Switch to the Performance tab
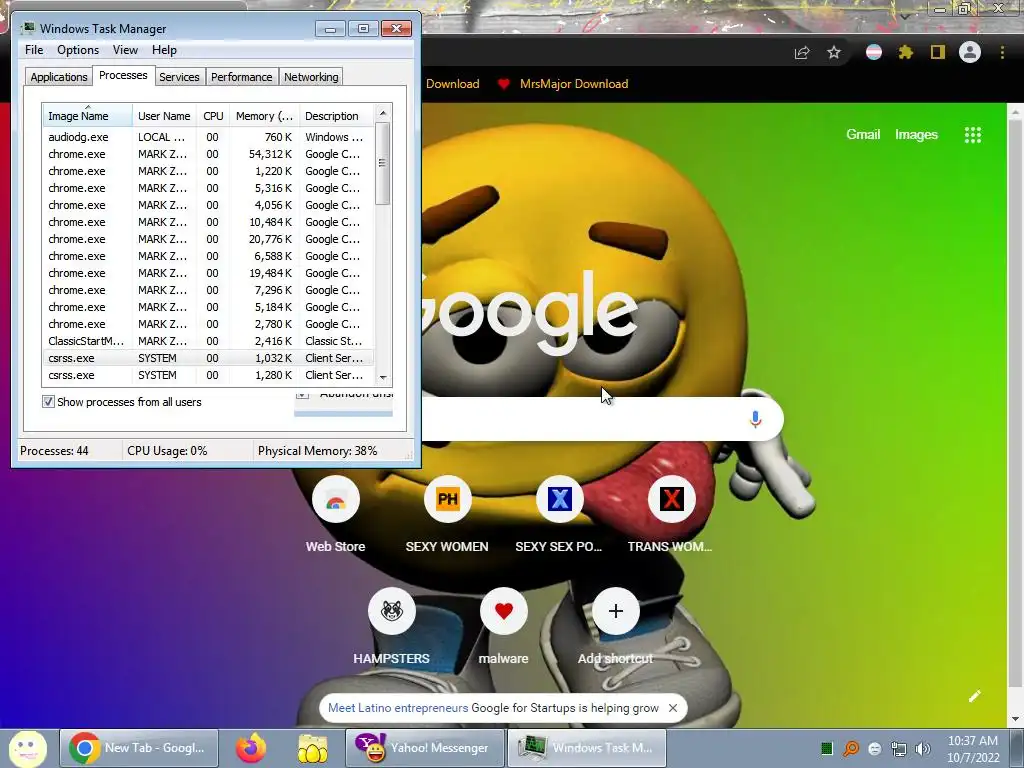The width and height of the screenshot is (1024, 768). [x=242, y=77]
